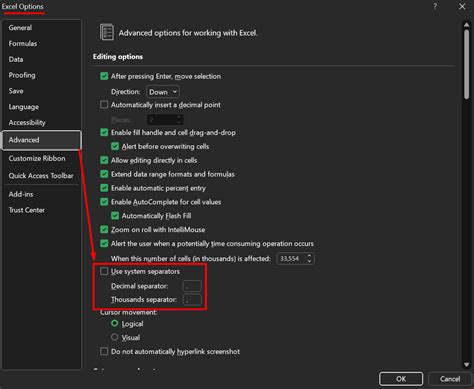Go to the Proofing category

pyautogui.click(x=22, y=75)
